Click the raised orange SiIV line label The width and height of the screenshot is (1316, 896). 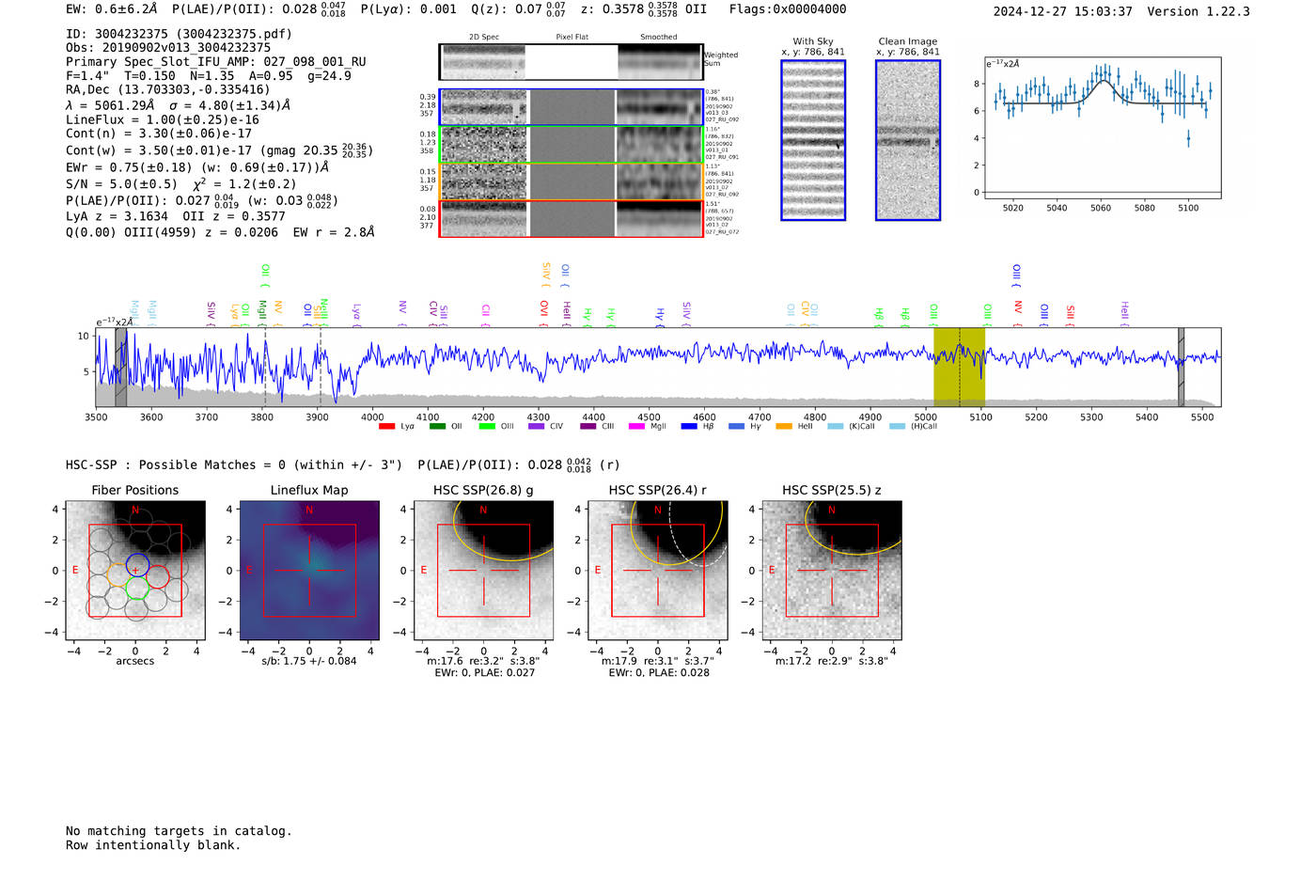pos(546,275)
